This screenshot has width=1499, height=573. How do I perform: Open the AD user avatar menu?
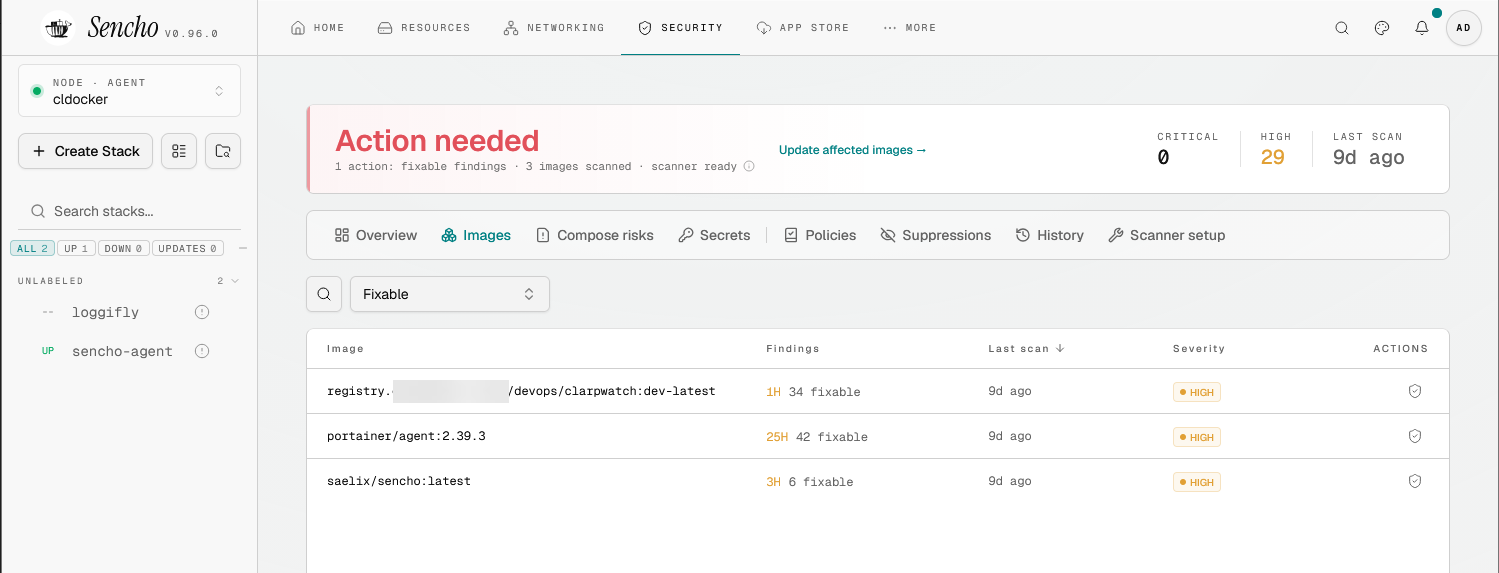click(1463, 28)
